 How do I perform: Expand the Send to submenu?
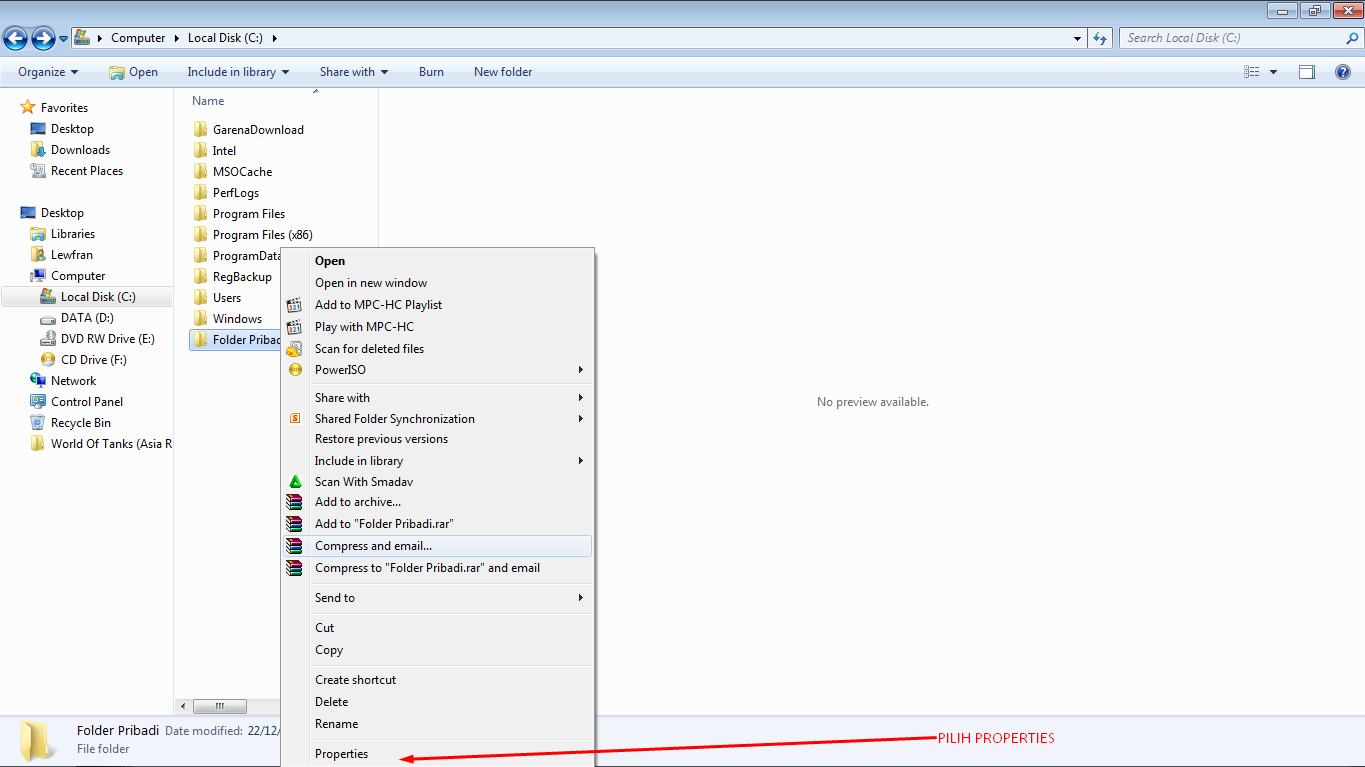coord(335,597)
